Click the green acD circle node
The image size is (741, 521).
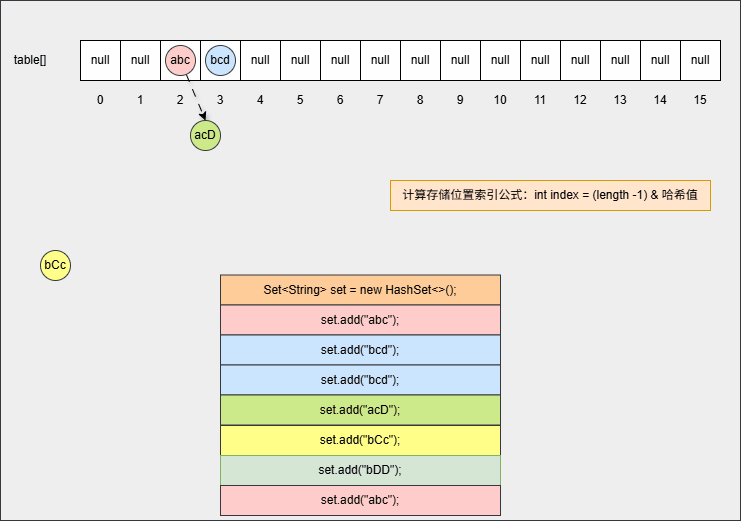pos(205,135)
